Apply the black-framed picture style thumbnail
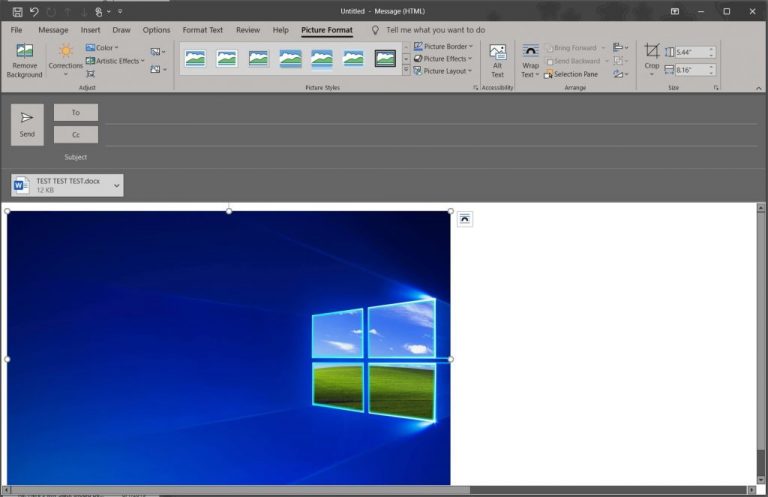 385,59
